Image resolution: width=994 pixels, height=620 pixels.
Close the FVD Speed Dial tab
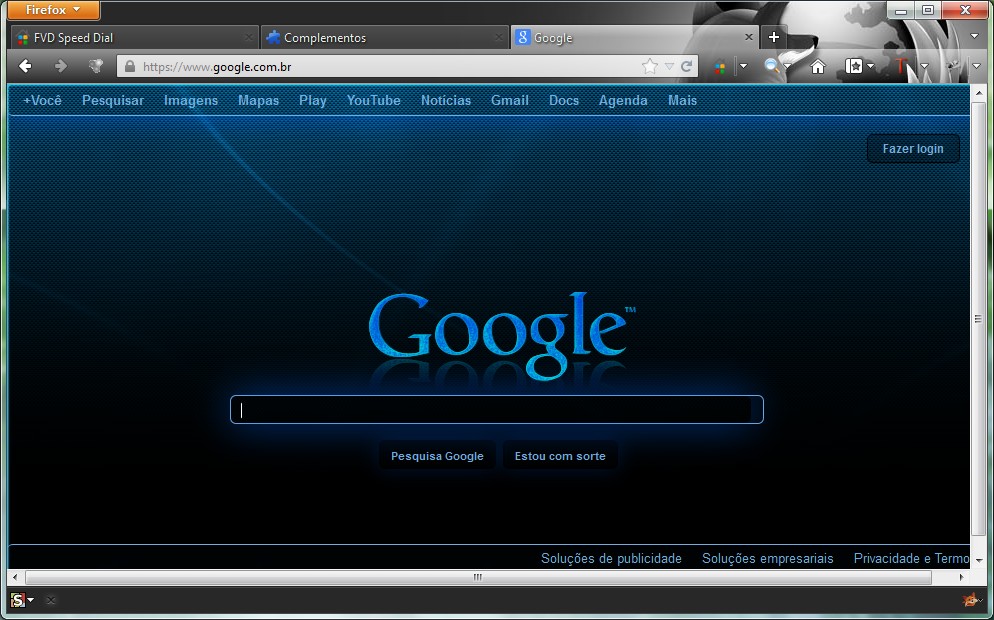(249, 37)
